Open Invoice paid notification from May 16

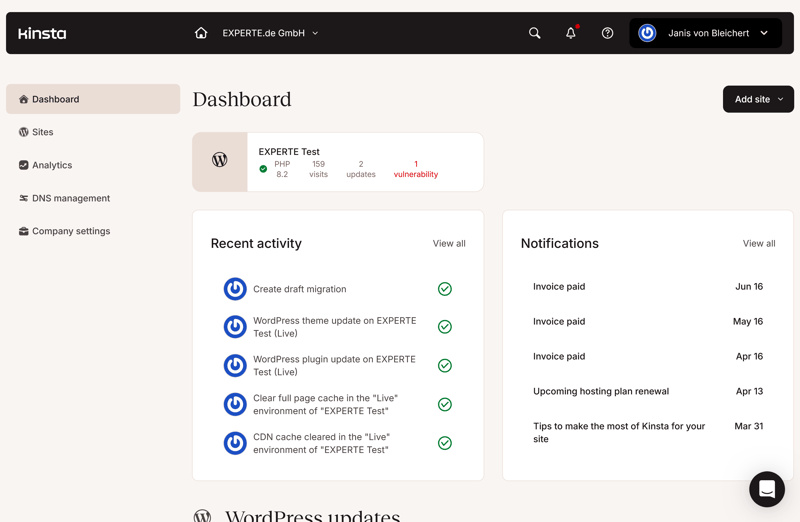(648, 321)
